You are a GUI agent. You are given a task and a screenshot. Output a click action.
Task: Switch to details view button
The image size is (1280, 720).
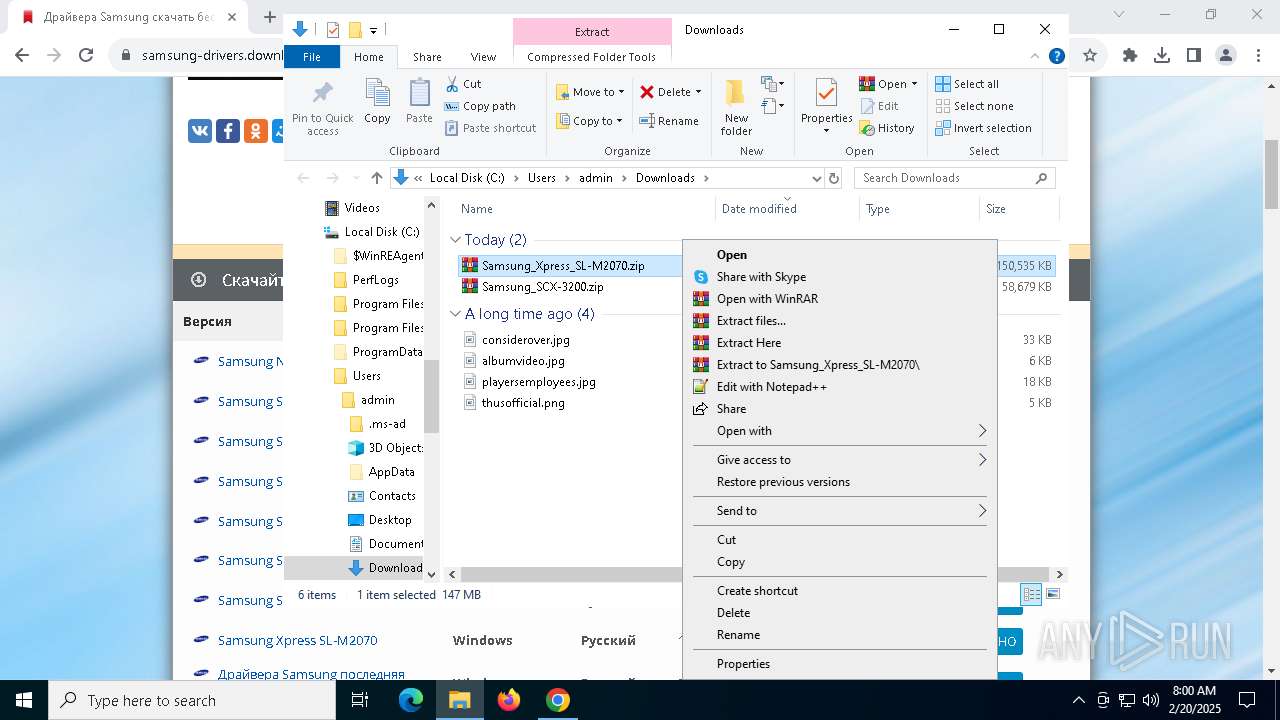1032,594
